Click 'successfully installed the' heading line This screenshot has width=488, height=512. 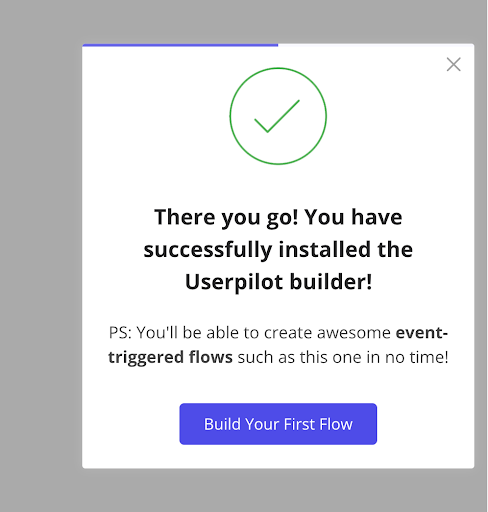click(x=278, y=250)
